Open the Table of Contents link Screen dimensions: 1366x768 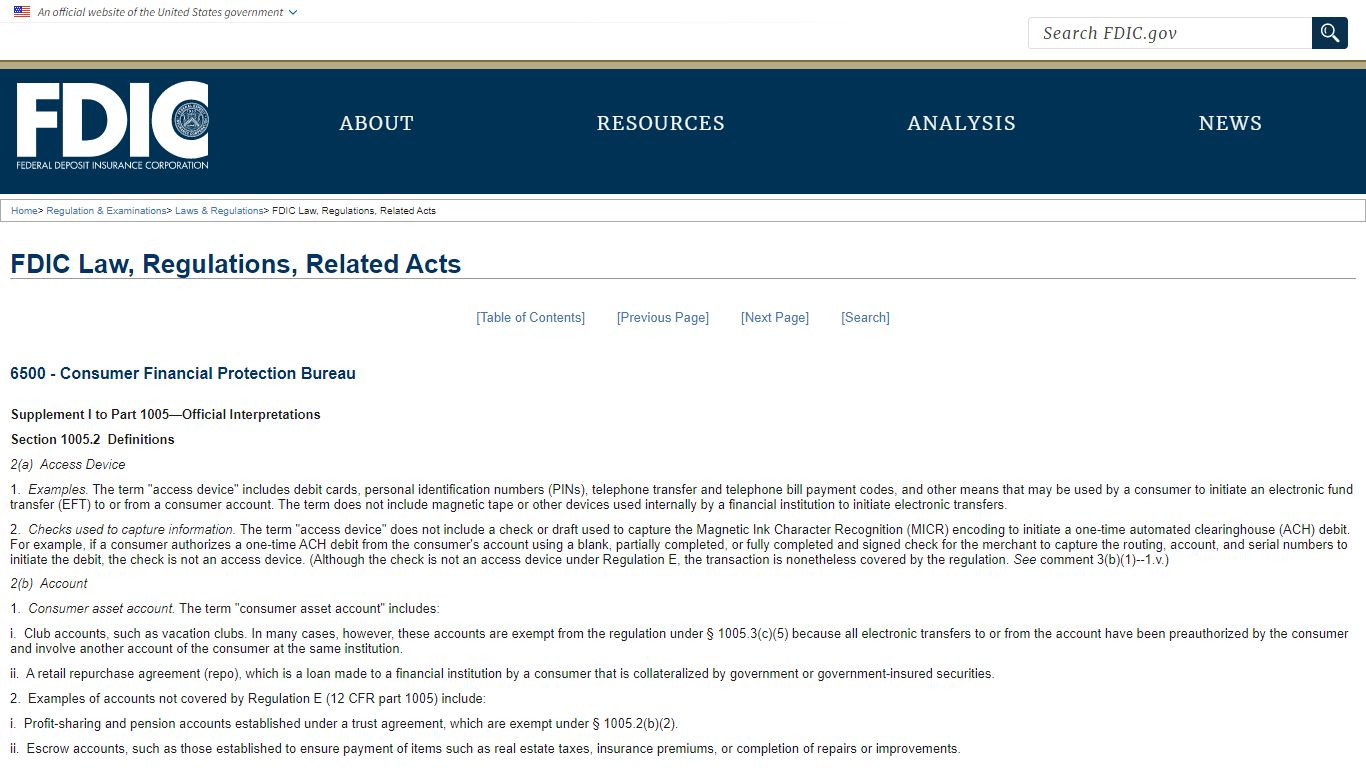tap(530, 318)
